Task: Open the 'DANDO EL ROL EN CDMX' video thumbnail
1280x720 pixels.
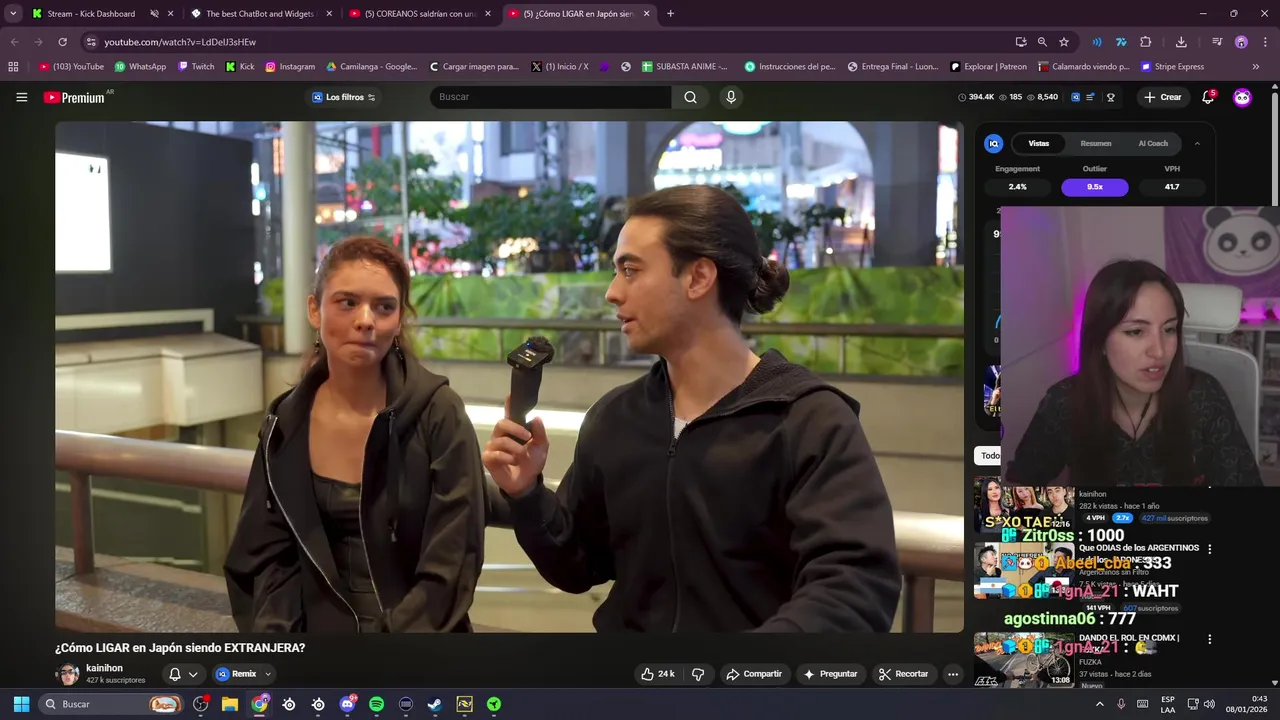Action: click(x=1024, y=660)
